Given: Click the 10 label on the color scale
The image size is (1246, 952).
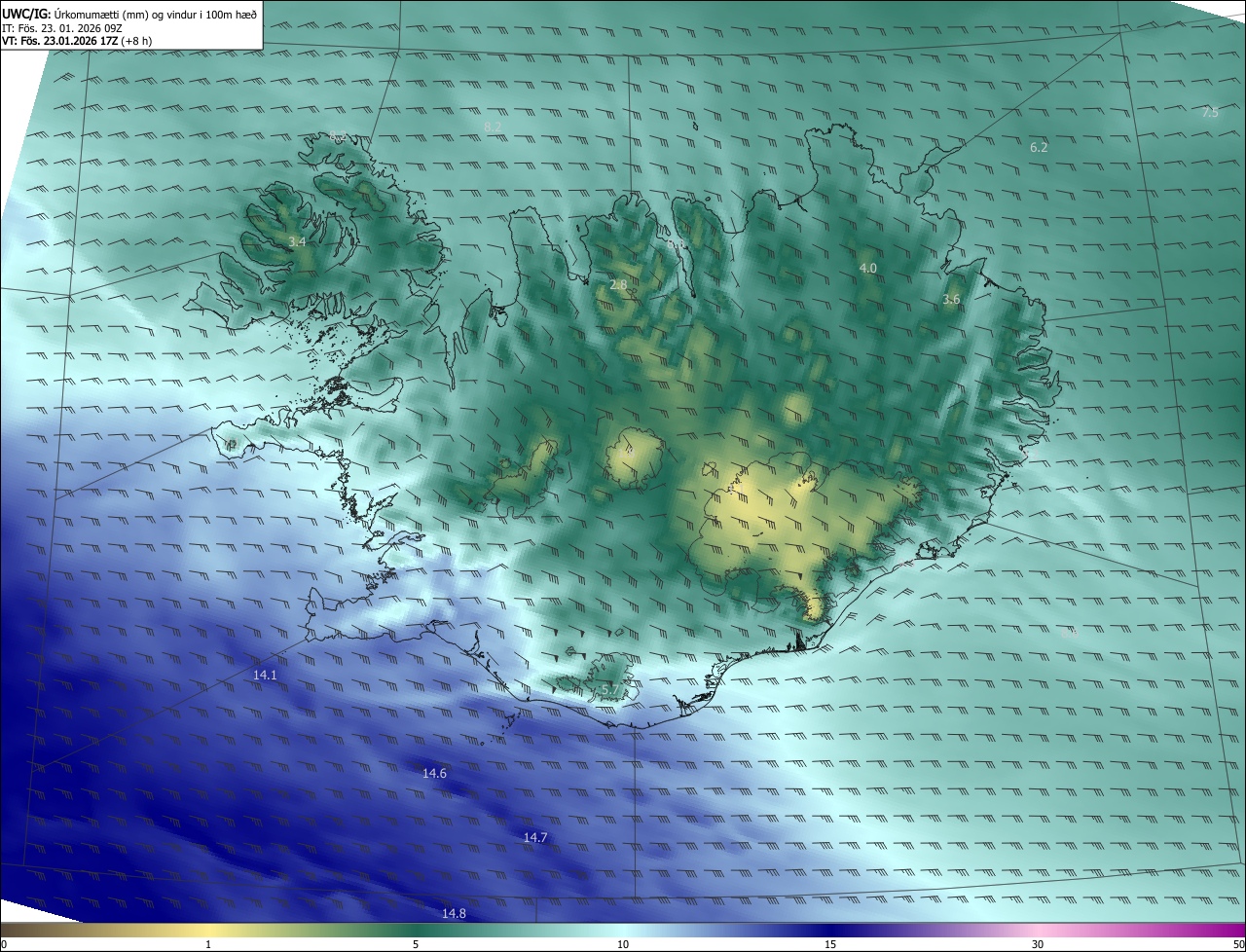Looking at the screenshot, I should point(623,945).
